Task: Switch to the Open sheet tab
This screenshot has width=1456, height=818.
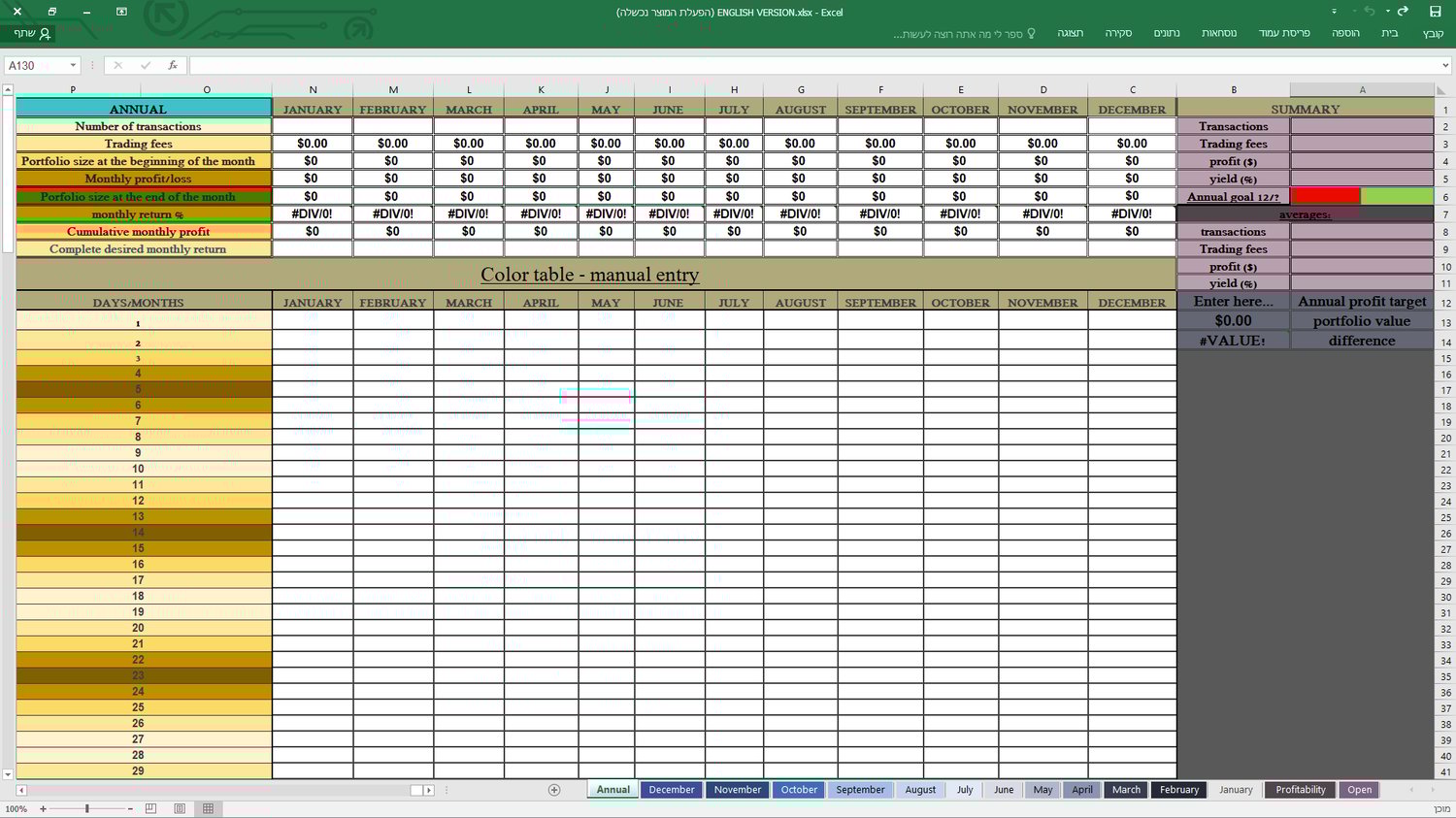Action: (1360, 790)
